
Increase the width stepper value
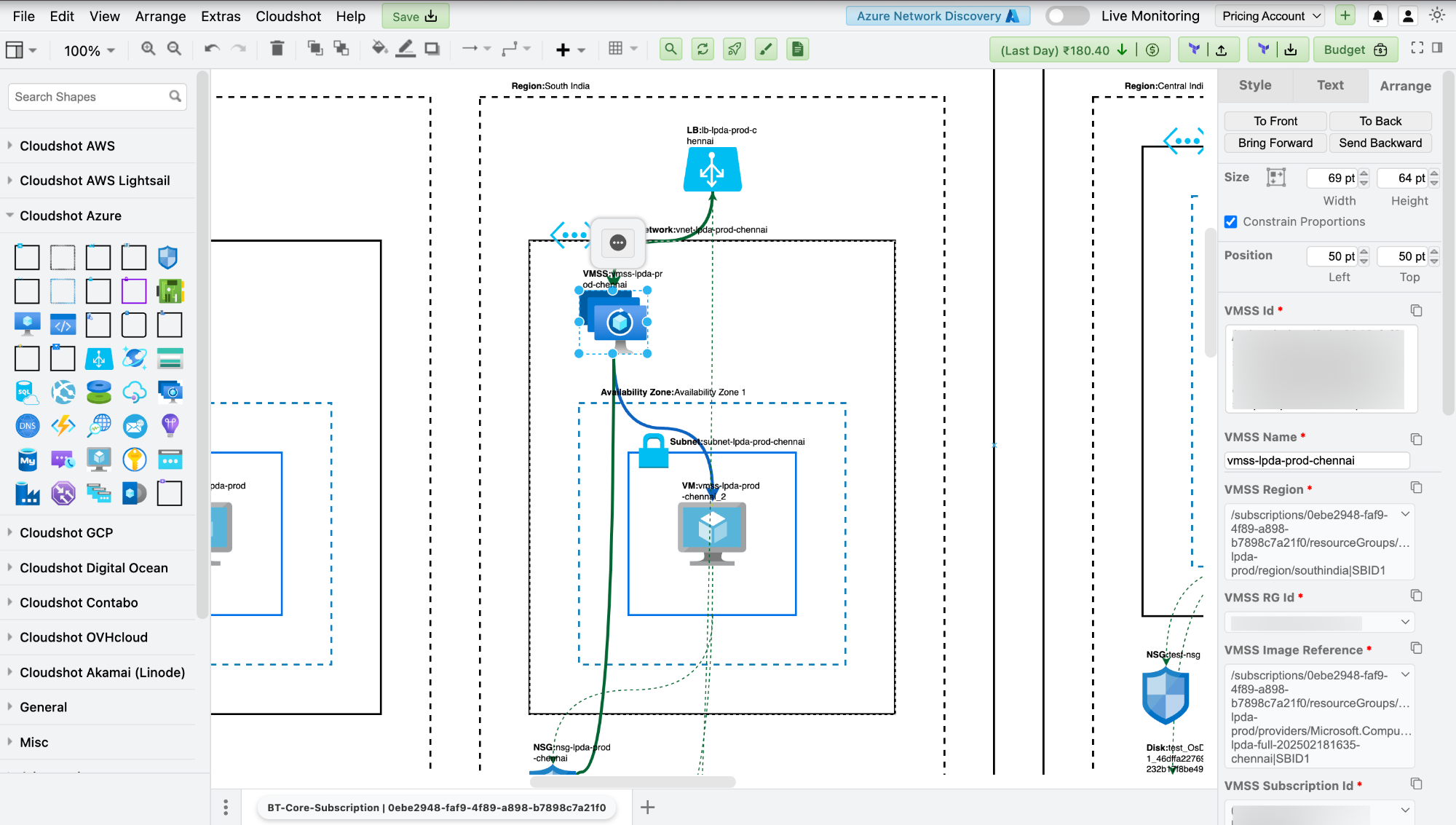click(x=1364, y=173)
